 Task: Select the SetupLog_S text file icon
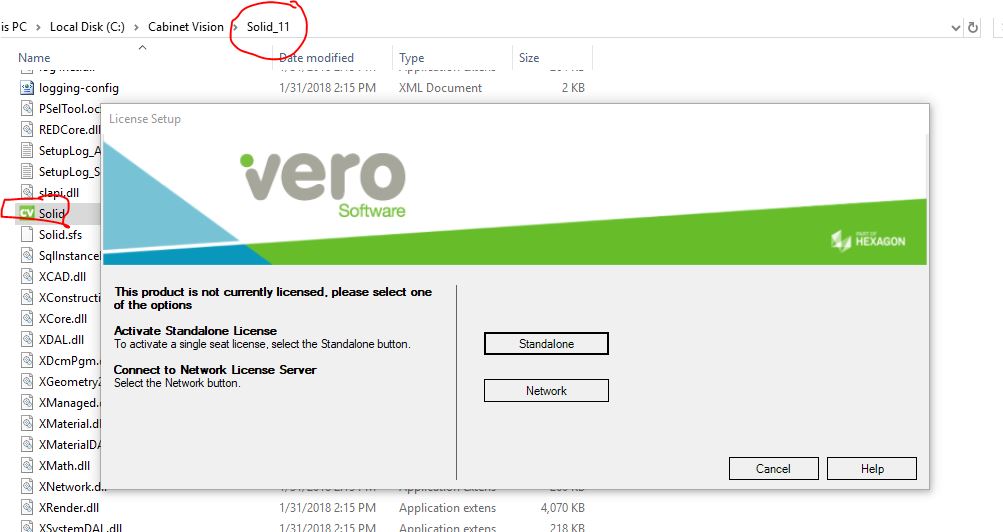[27, 171]
